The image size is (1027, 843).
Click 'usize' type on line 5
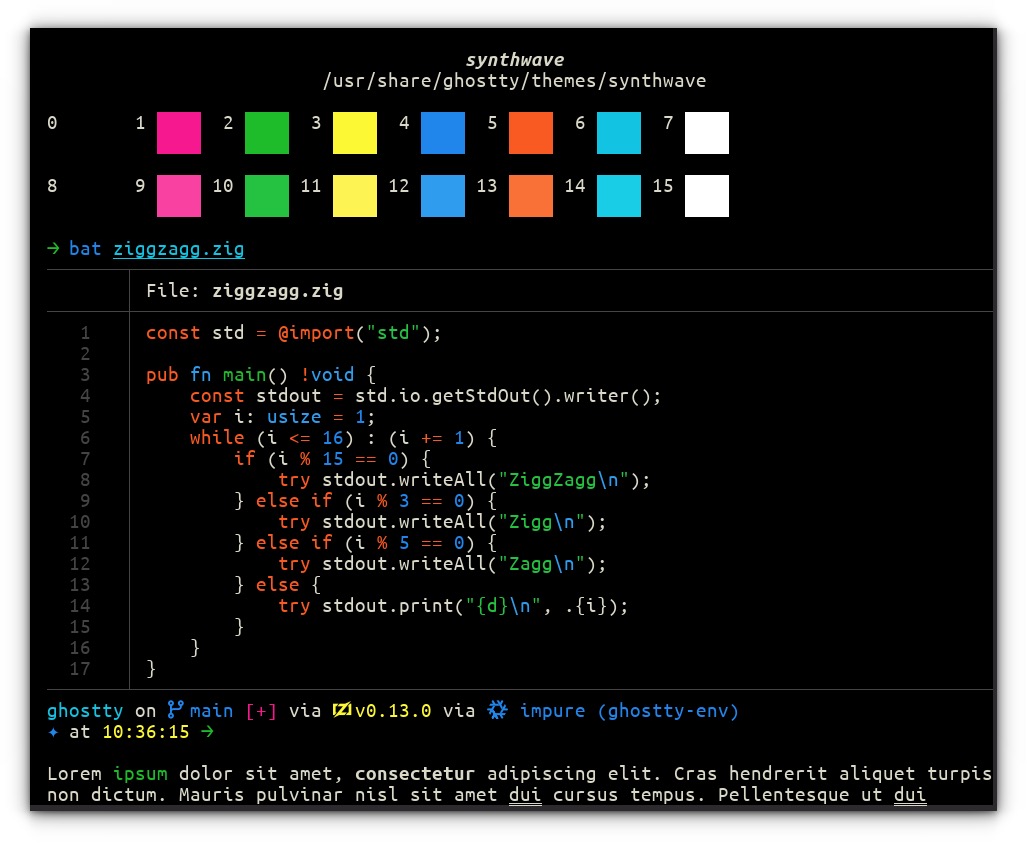[294, 417]
